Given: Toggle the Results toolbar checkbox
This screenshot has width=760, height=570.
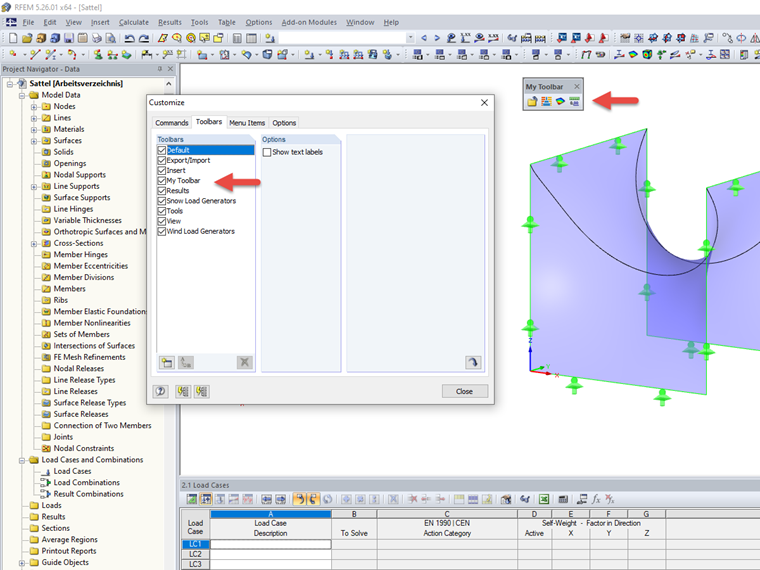Looking at the screenshot, I should click(x=161, y=191).
